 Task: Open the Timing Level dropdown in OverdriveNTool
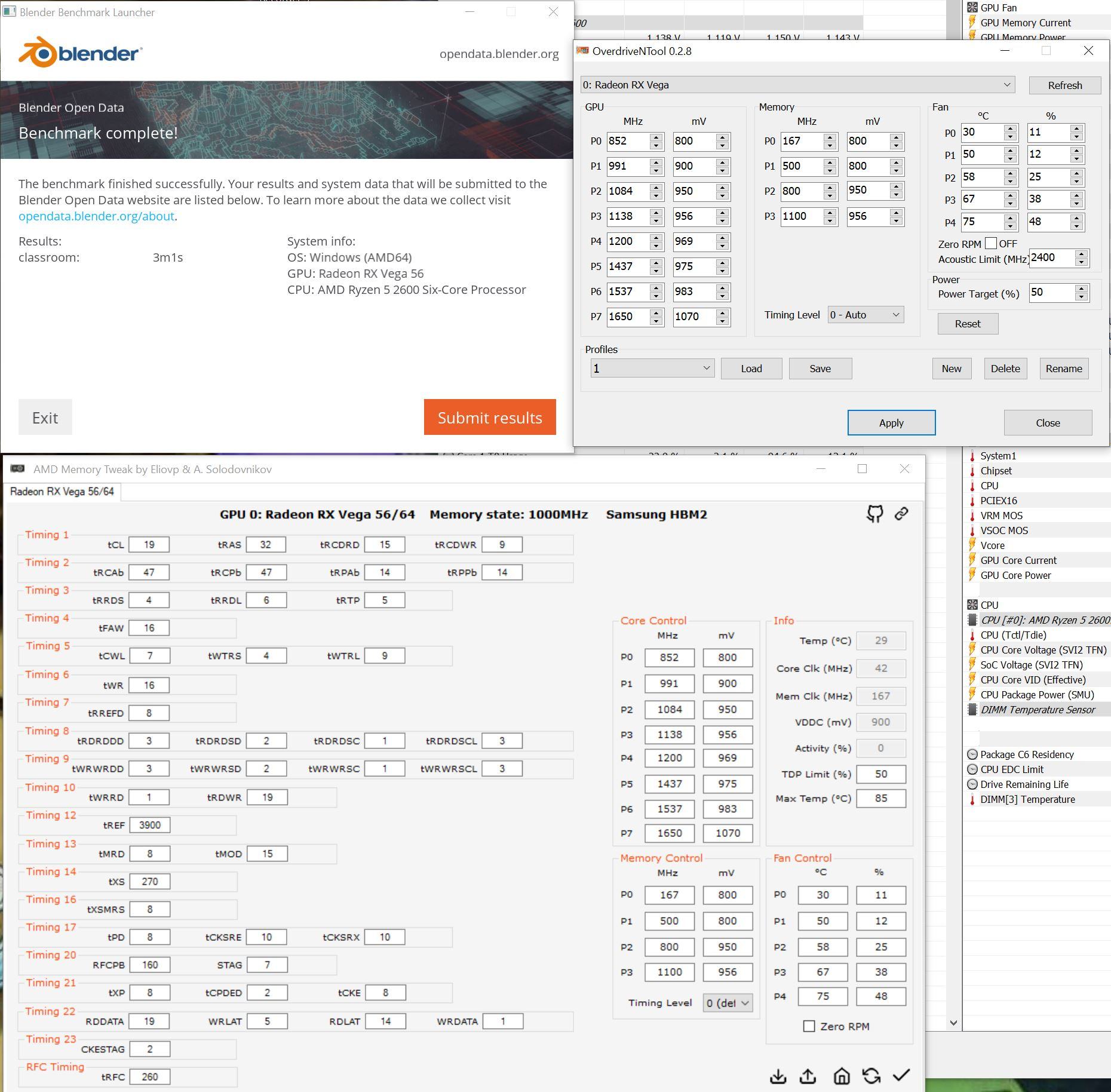click(866, 315)
